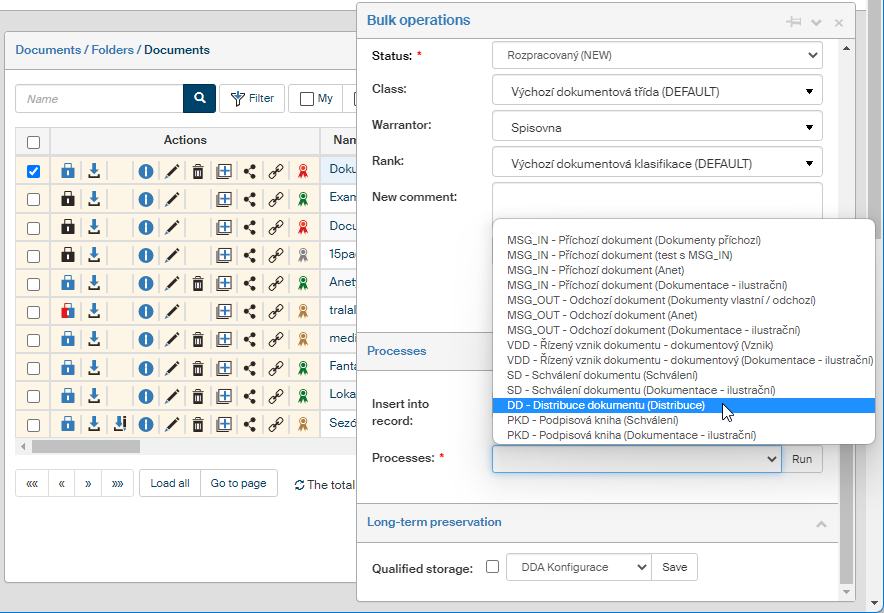Pin the Bulk operations panel
This screenshot has height=613, width=884.
793,22
